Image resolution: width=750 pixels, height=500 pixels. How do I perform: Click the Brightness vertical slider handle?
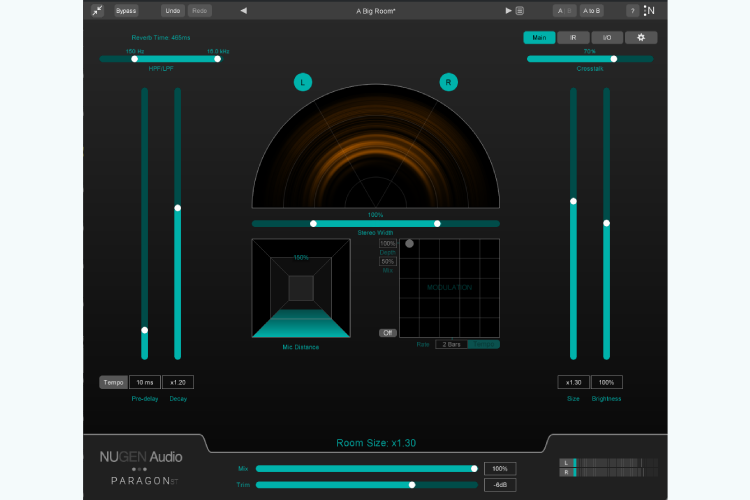pyautogui.click(x=607, y=223)
